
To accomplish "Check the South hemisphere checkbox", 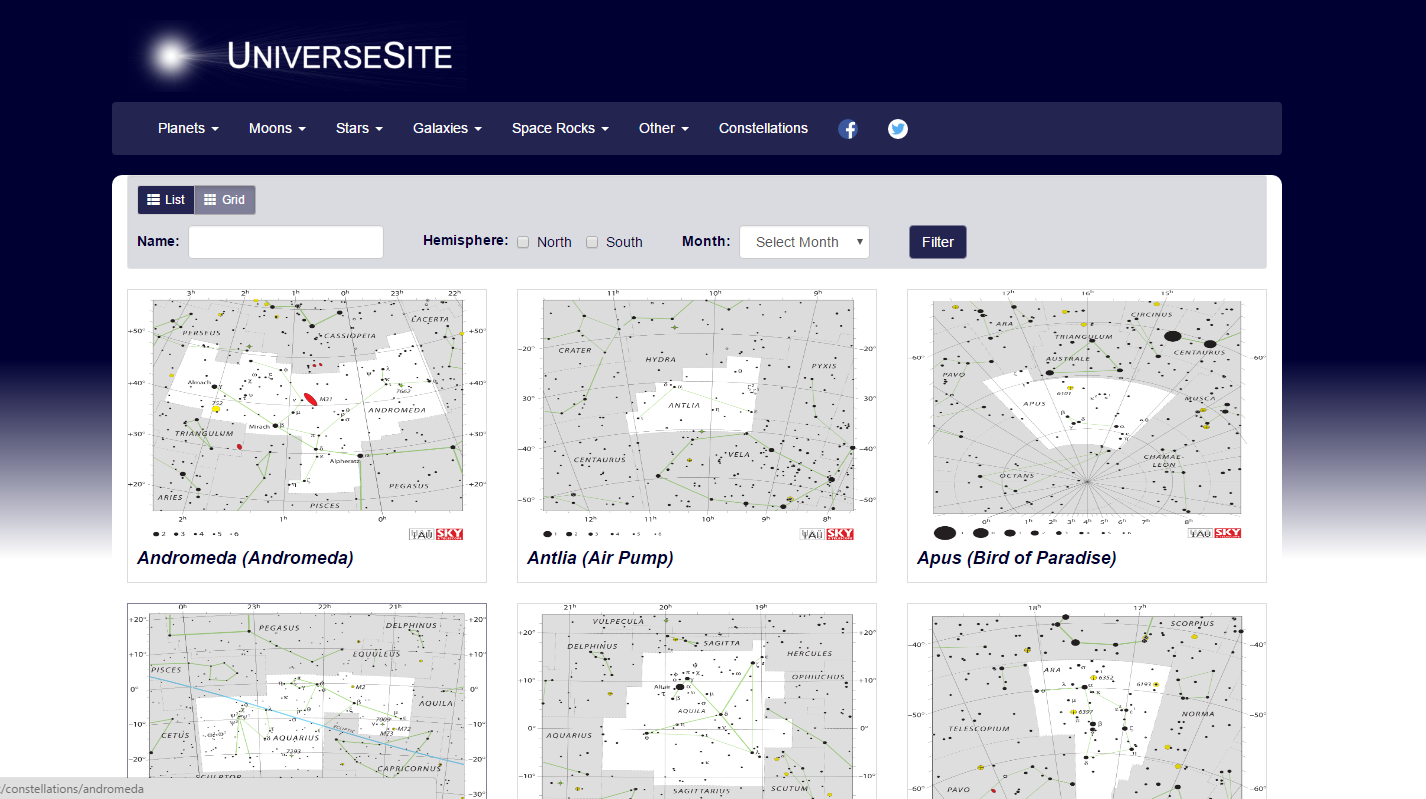I will [x=590, y=242].
